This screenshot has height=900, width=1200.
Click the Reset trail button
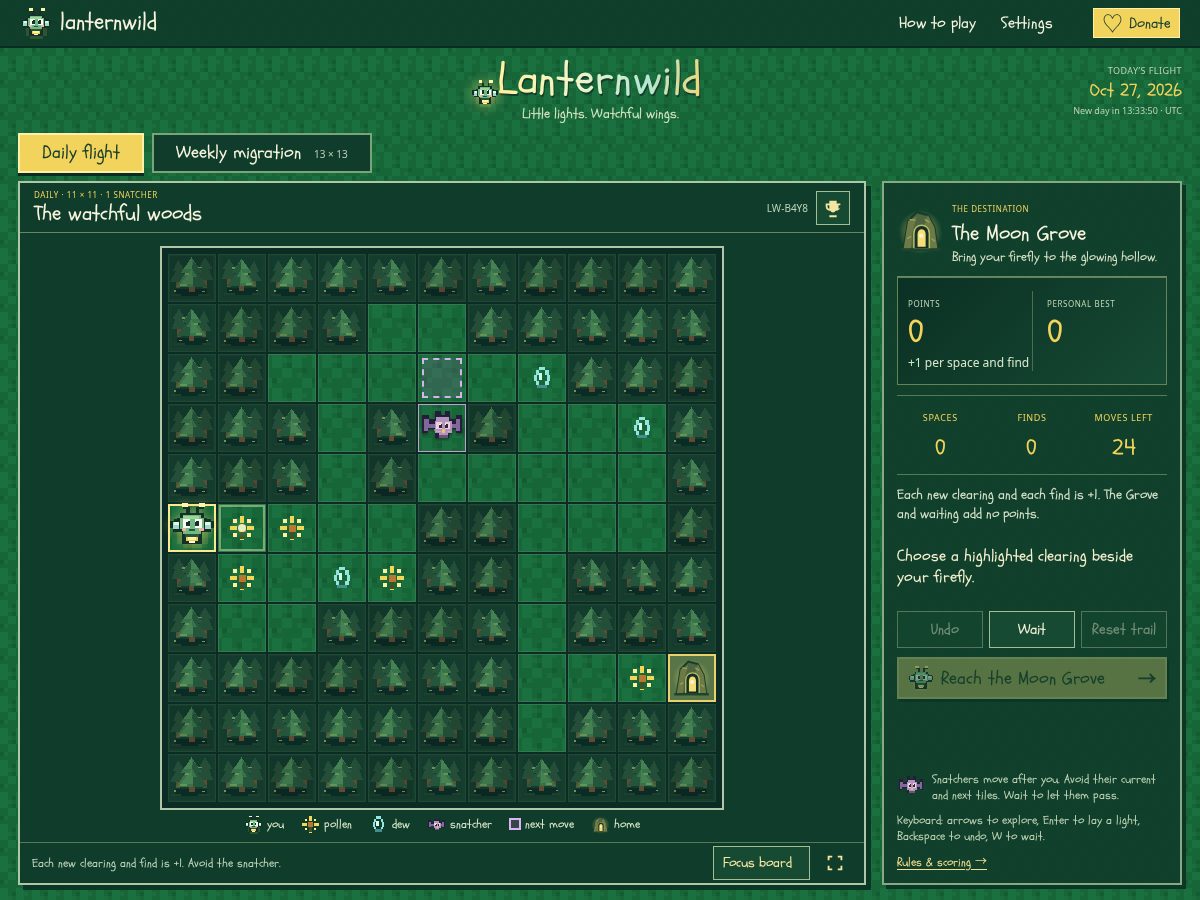1123,629
